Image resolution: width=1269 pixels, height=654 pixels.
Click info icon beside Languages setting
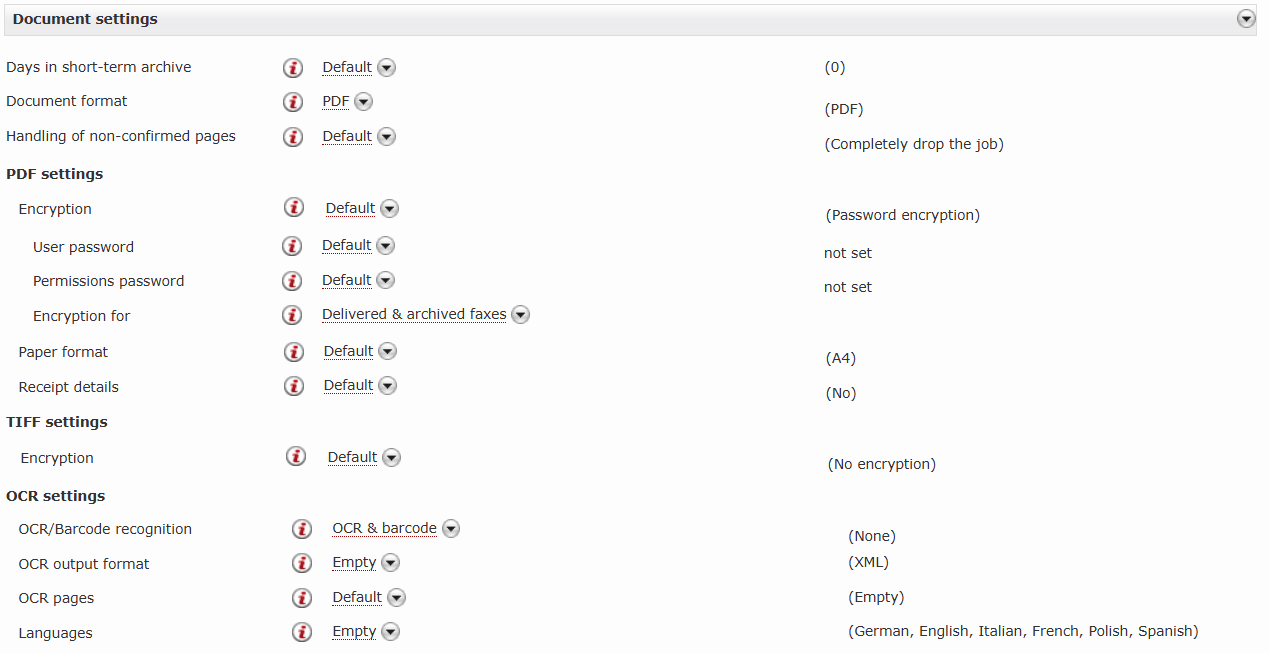pos(302,632)
